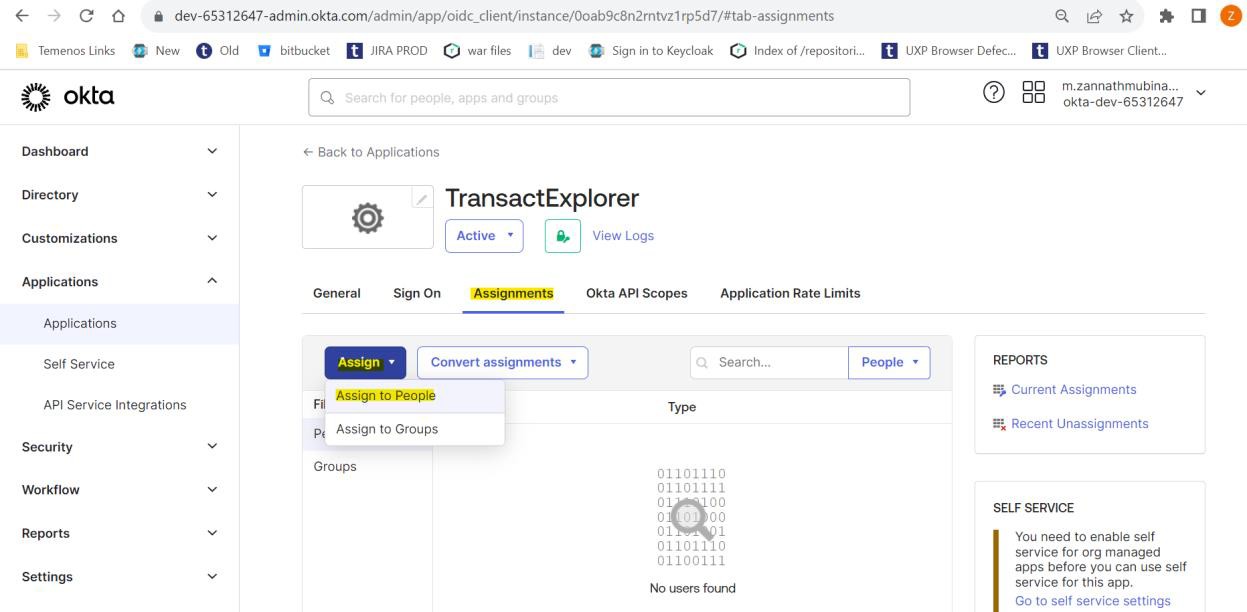Click the green push status icon
Viewport: 1247px width, 612px height.
tap(563, 236)
